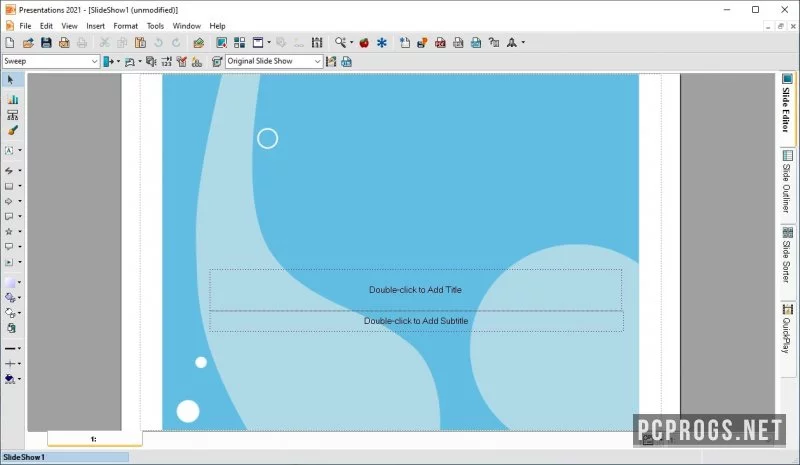Click the checklist icon with red check
The width and height of the screenshot is (800, 465).
(182, 62)
